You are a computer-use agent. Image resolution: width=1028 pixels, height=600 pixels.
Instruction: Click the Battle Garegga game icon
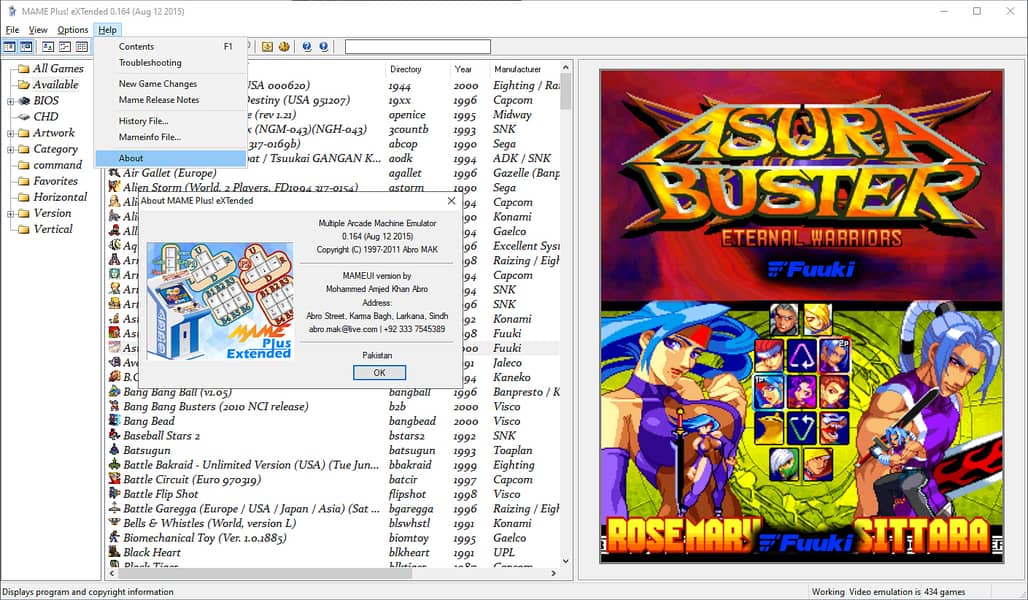(x=115, y=508)
